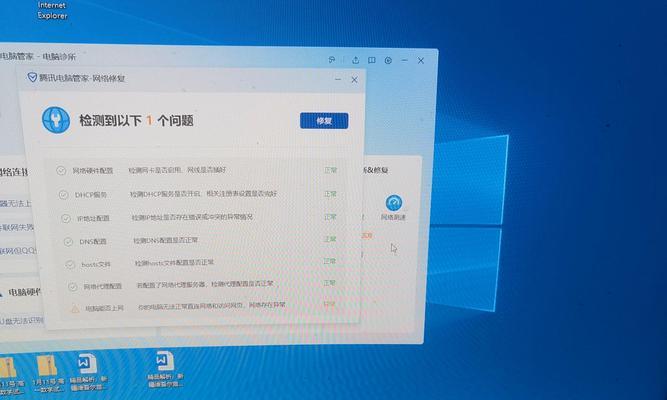Click 正常 status of 网络硬件配置 row
Screen dimensions: 667x400
330,170
